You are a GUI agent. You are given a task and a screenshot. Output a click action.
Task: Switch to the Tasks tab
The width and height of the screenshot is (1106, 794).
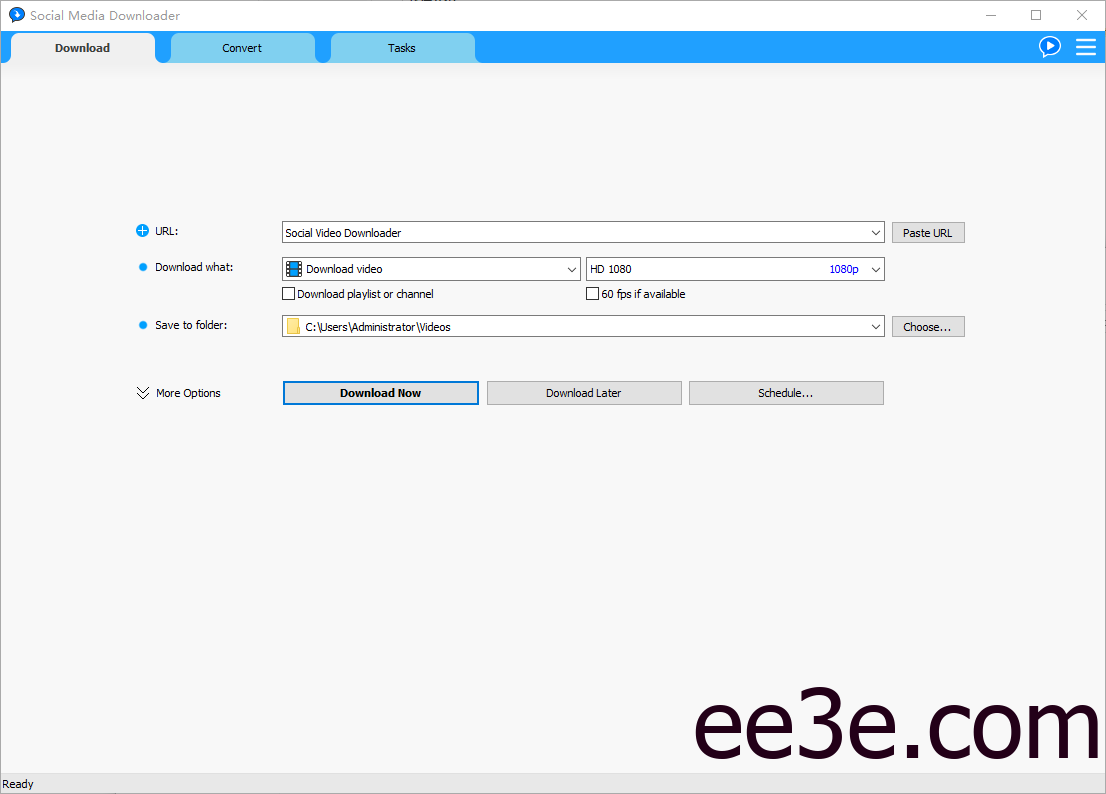point(401,48)
